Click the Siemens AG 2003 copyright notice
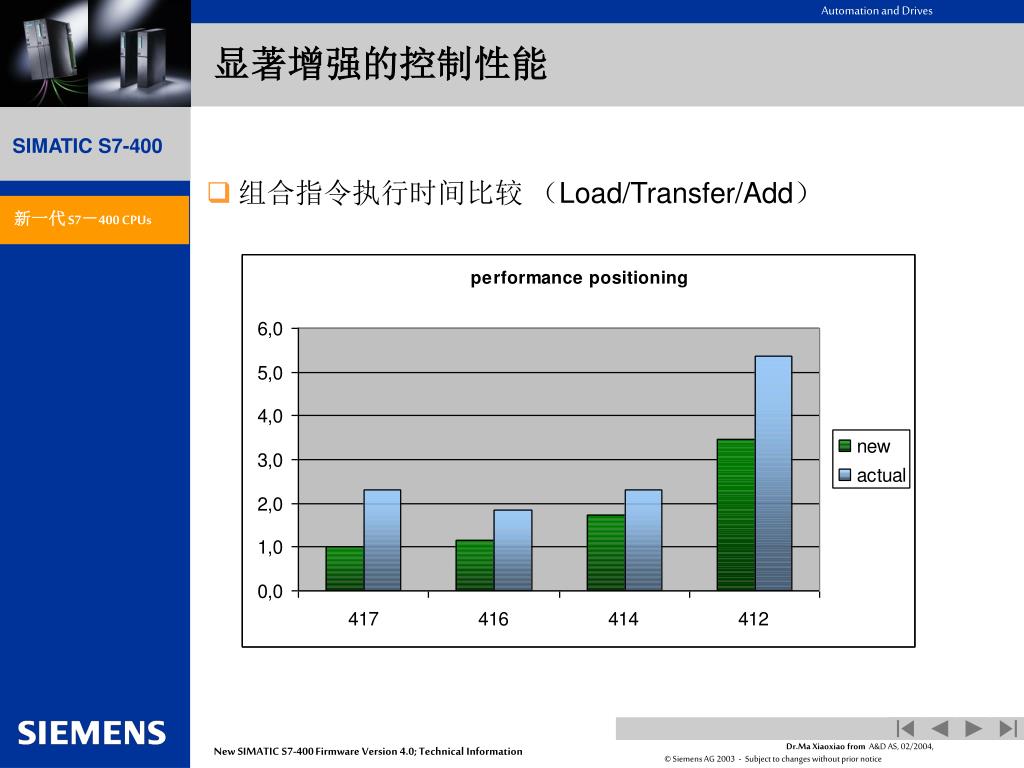 pos(773,759)
